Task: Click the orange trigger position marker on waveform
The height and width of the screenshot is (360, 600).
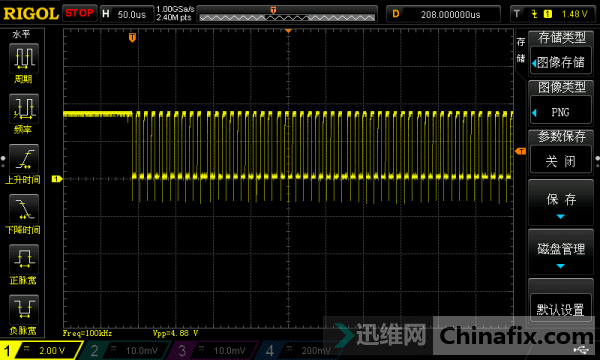Action: pyautogui.click(x=132, y=37)
